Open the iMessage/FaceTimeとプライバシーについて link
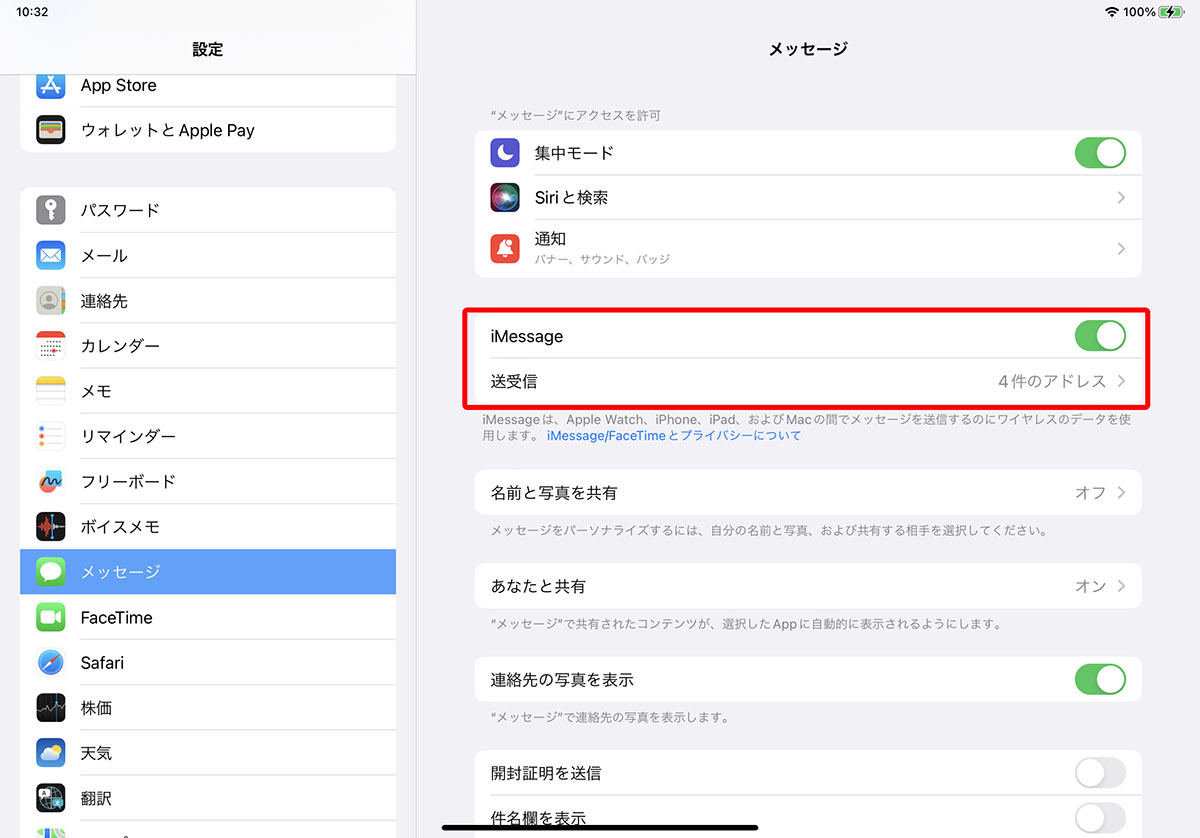 point(674,436)
